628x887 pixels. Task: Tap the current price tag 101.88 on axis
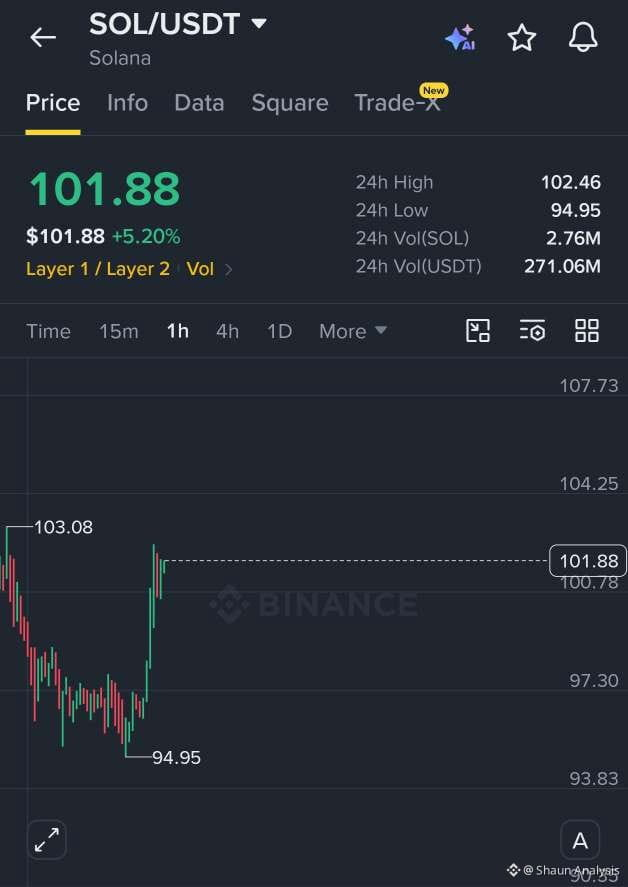(x=588, y=561)
